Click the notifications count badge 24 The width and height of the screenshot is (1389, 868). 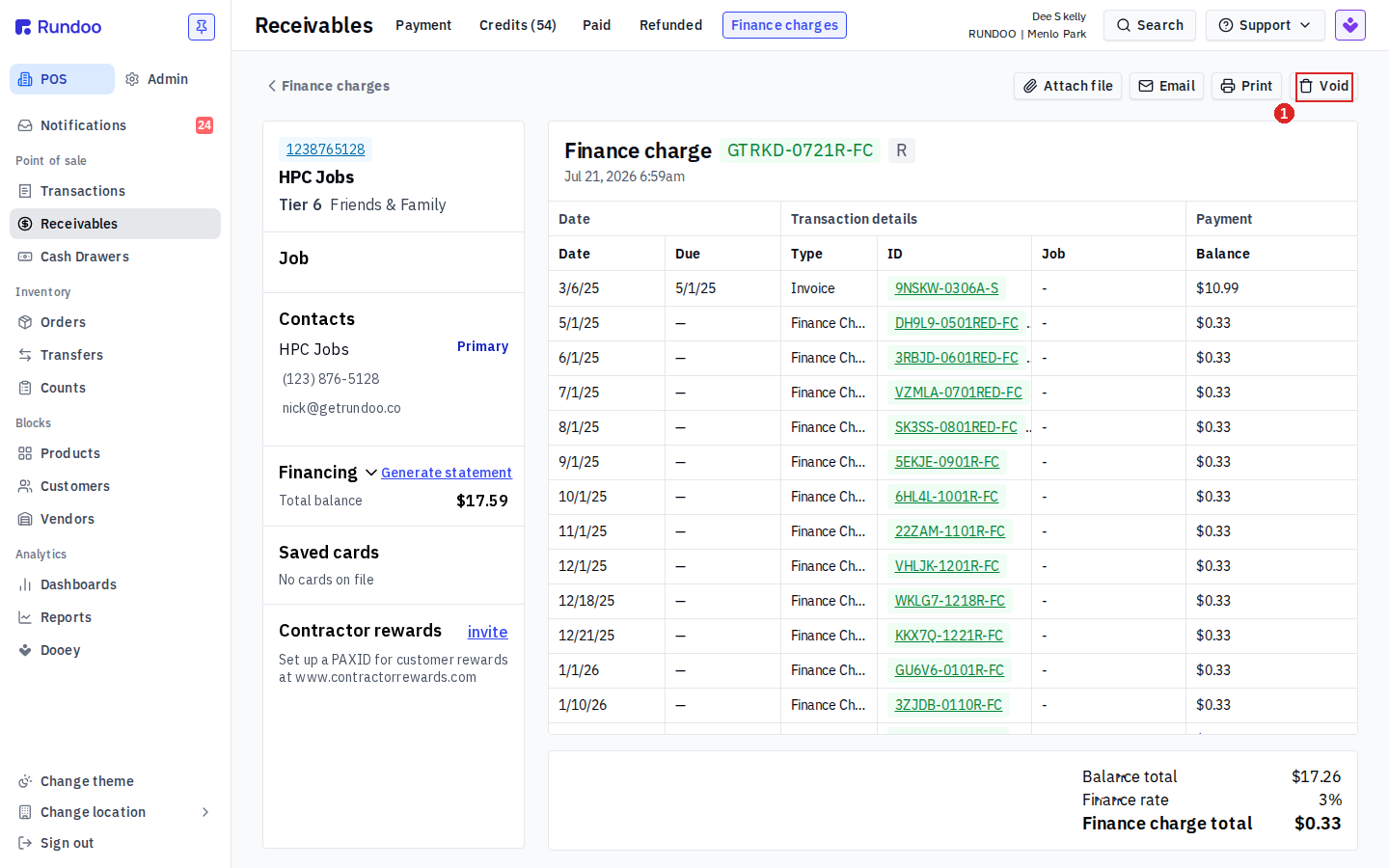204,125
